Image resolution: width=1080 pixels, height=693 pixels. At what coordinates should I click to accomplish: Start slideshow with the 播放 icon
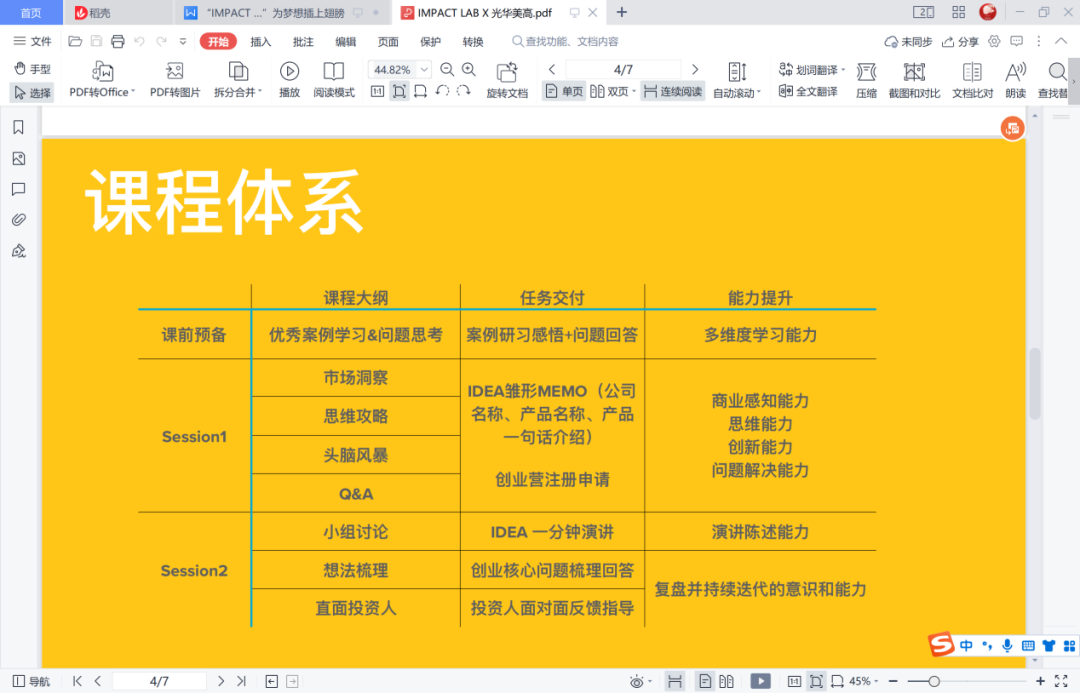pos(289,72)
